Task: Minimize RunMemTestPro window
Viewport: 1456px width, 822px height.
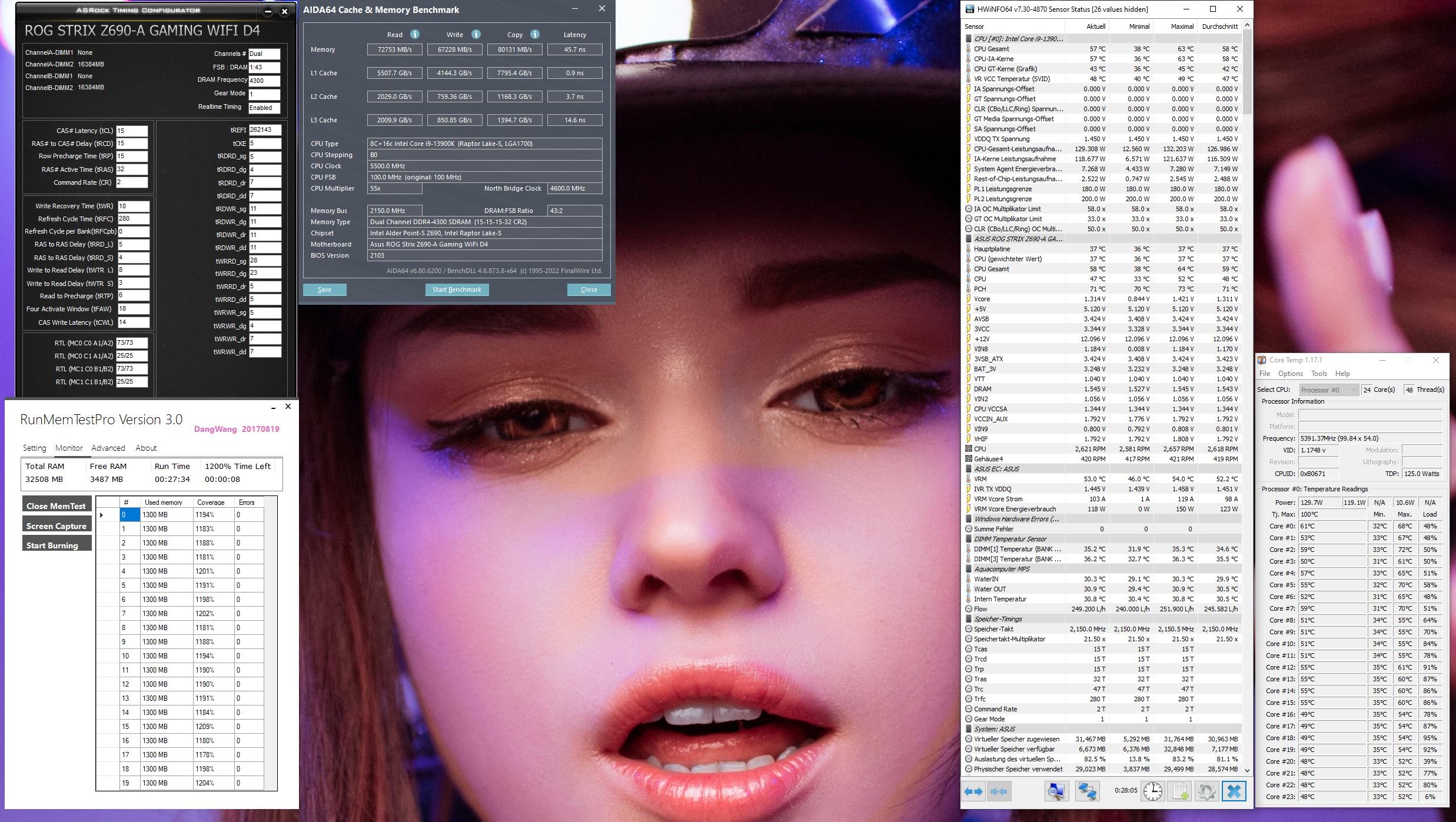Action: click(273, 407)
